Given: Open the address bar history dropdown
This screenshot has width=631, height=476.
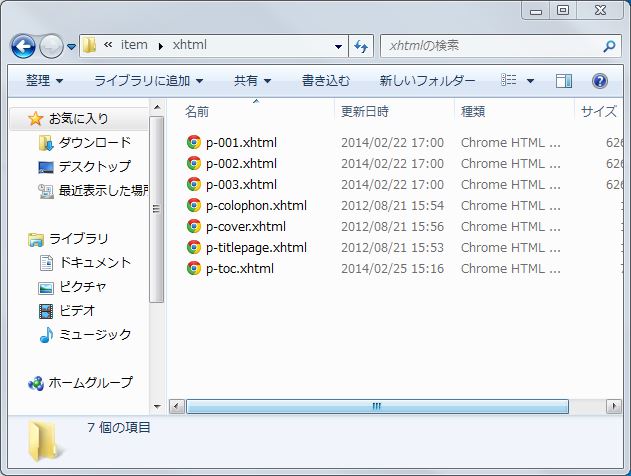Looking at the screenshot, I should tap(338, 47).
